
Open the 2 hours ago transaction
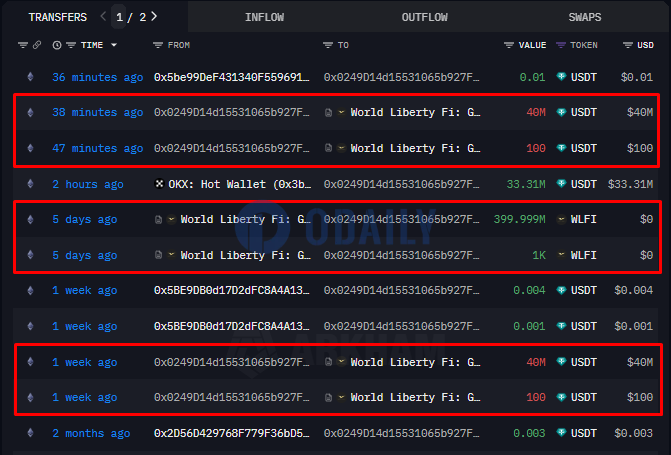point(88,184)
